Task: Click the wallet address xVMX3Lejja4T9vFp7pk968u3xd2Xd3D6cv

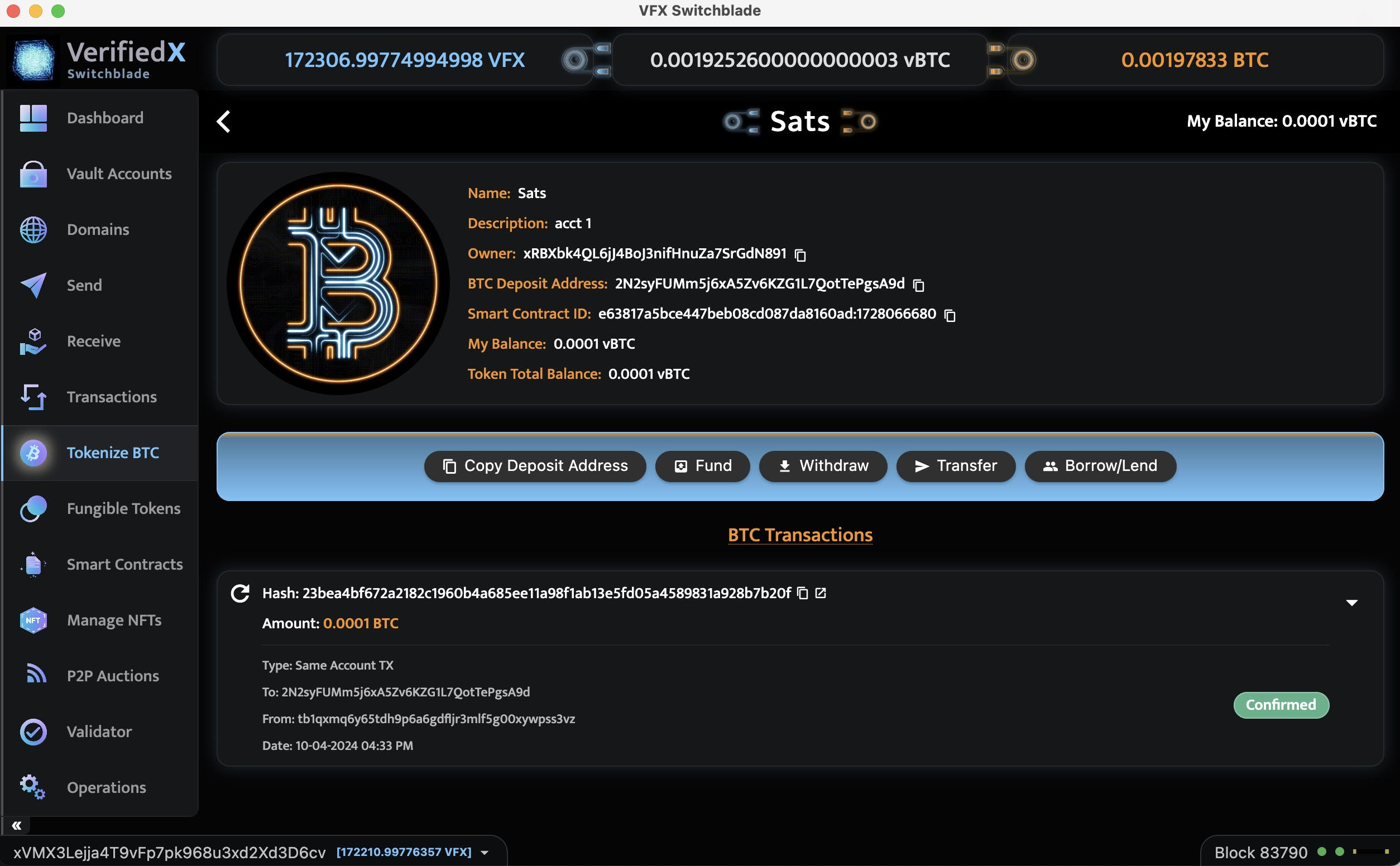Action: [170, 853]
